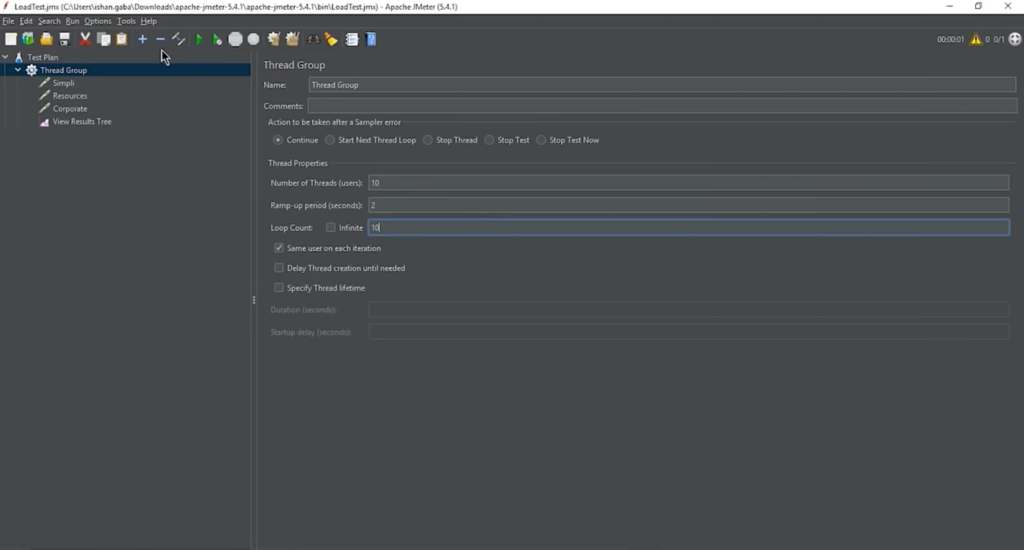1024x550 pixels.
Task: Uncheck Same user on each iteration
Action: point(279,248)
